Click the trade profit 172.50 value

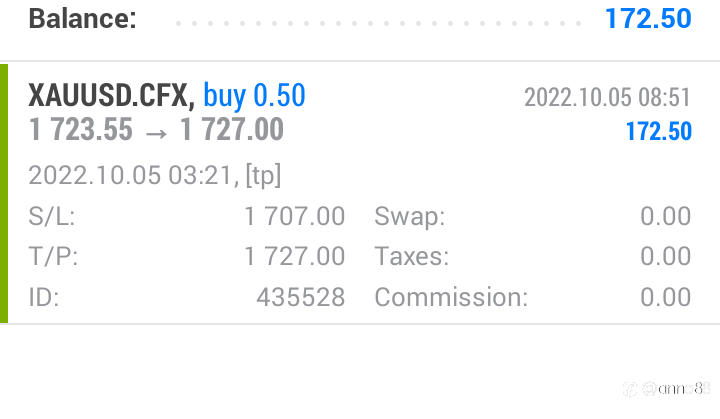658,131
